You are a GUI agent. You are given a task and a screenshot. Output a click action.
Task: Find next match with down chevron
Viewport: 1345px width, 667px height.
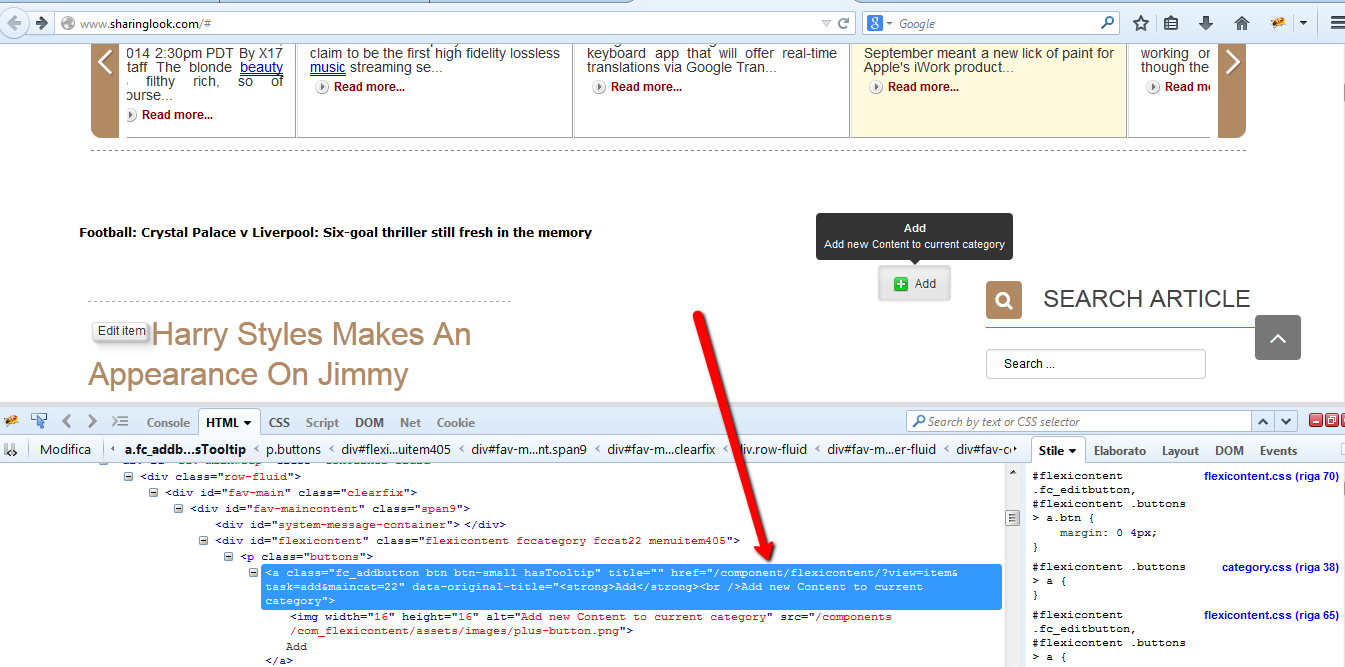coord(1286,422)
